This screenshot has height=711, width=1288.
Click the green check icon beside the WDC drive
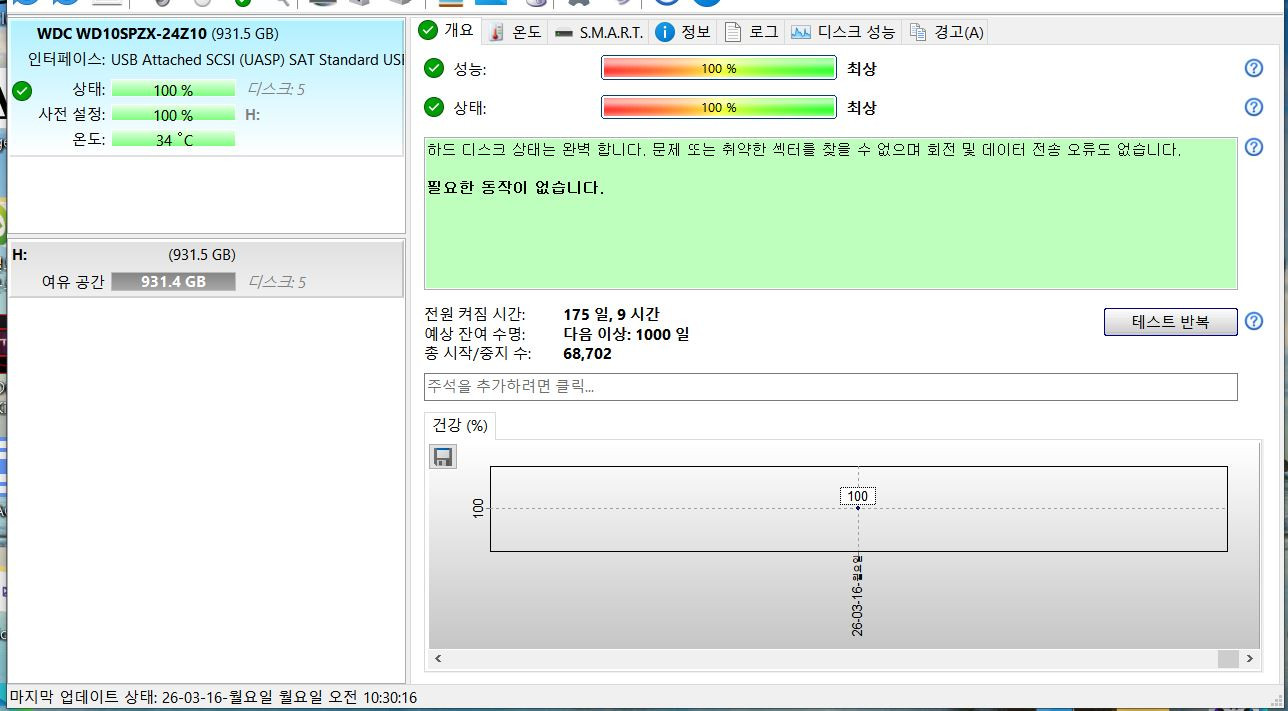22,91
